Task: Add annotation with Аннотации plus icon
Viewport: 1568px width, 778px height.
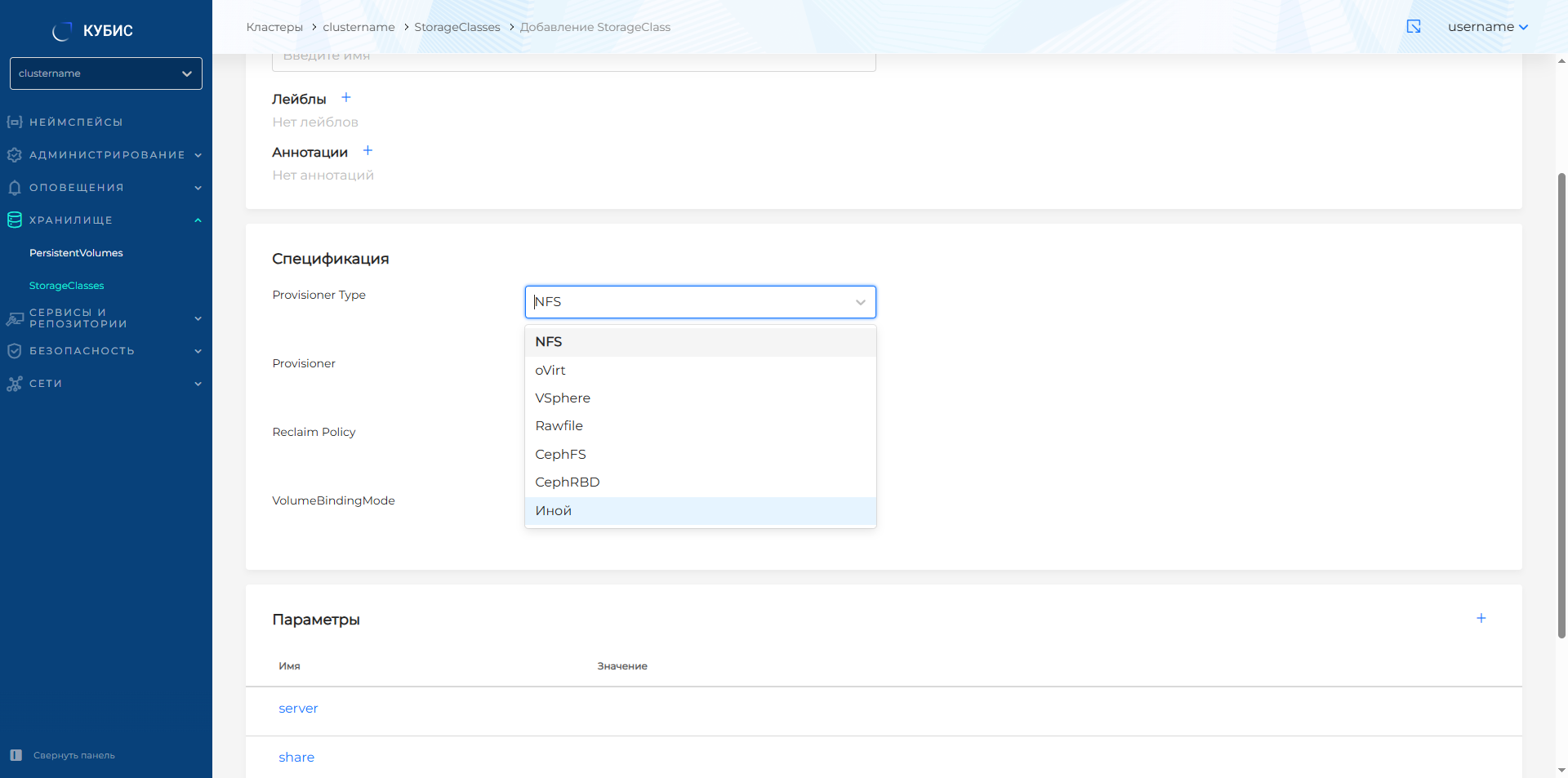Action: (367, 151)
